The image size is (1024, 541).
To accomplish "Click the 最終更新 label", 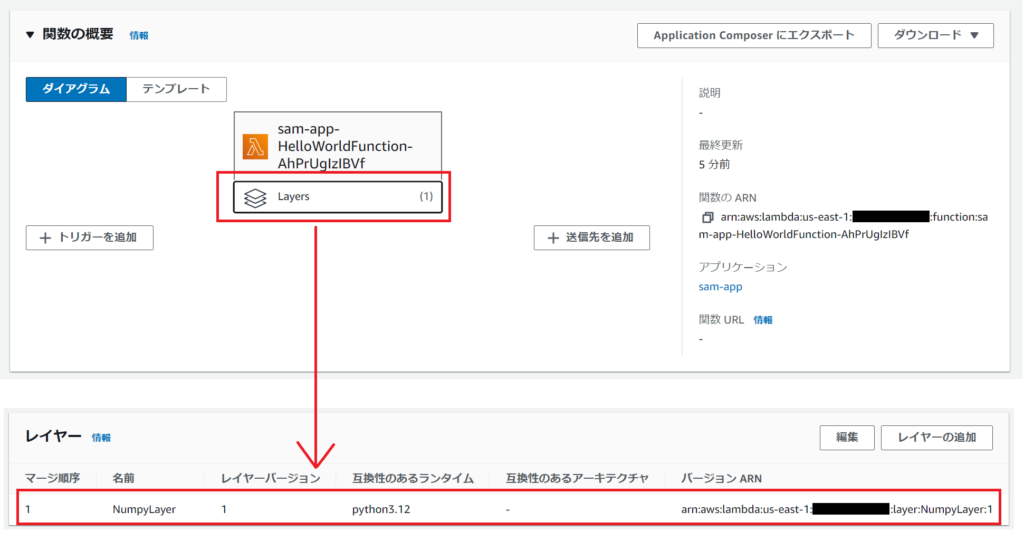I will 720,145.
